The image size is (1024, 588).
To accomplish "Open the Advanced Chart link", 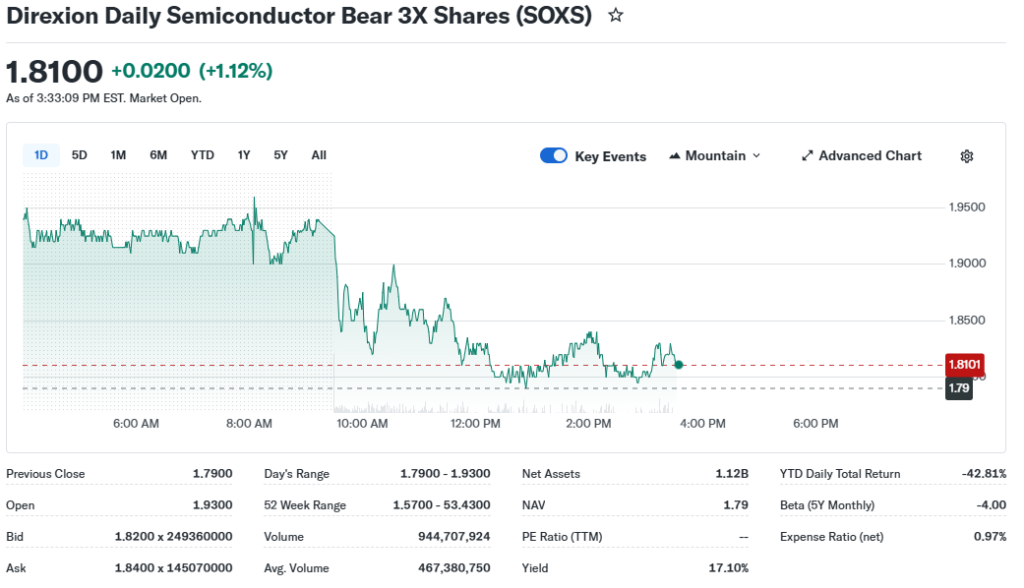I will coord(870,156).
